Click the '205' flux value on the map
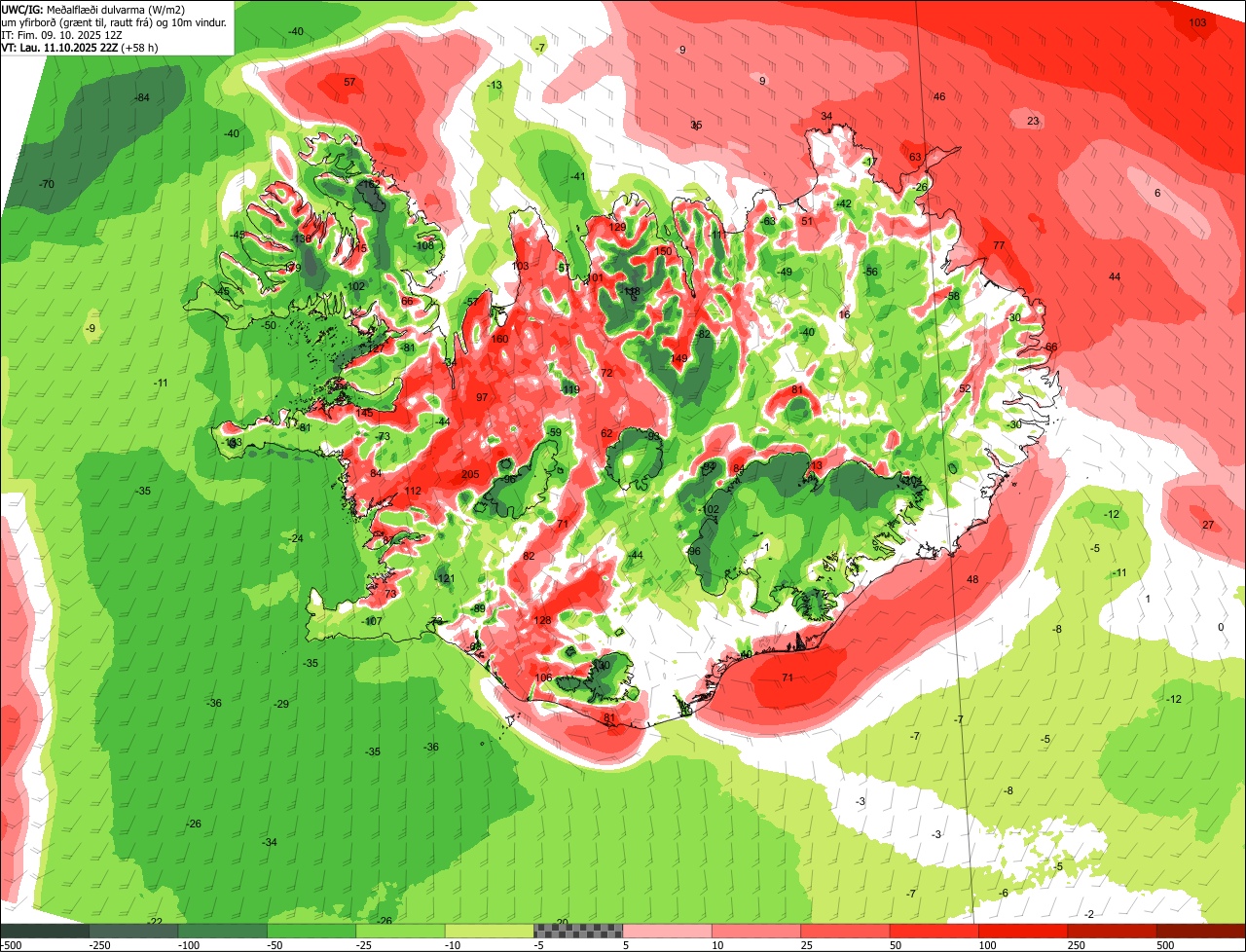The image size is (1246, 952). click(x=470, y=475)
